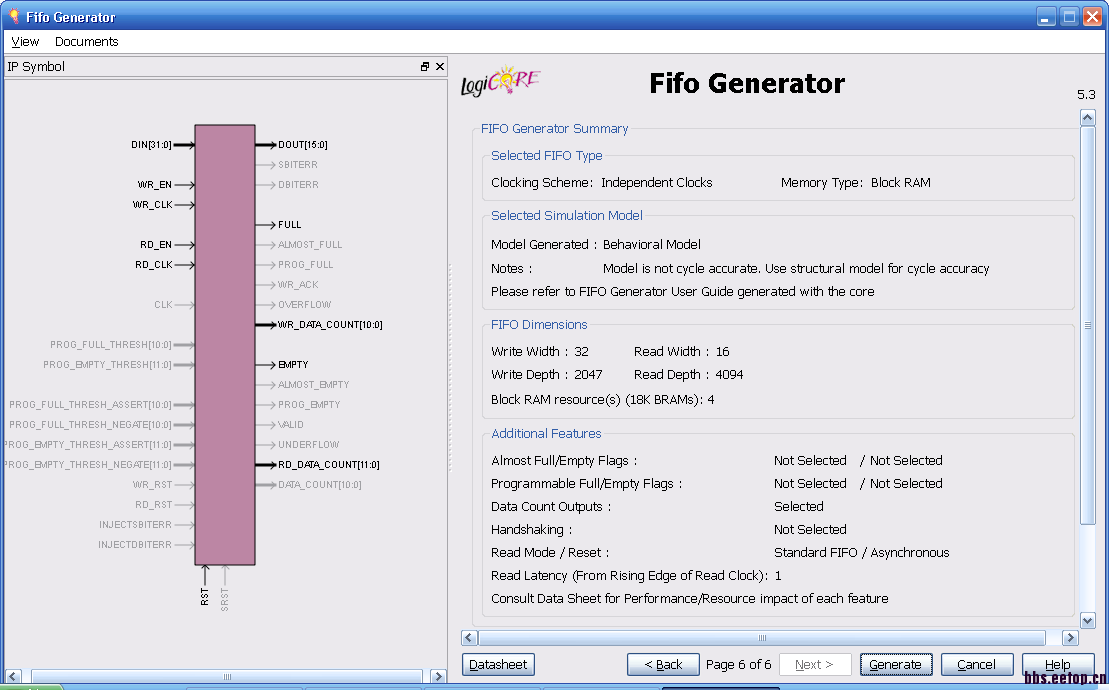Image resolution: width=1109 pixels, height=690 pixels.
Task: Click the WR_DATA_COUNT[10:0] port label
Action: [x=330, y=325]
